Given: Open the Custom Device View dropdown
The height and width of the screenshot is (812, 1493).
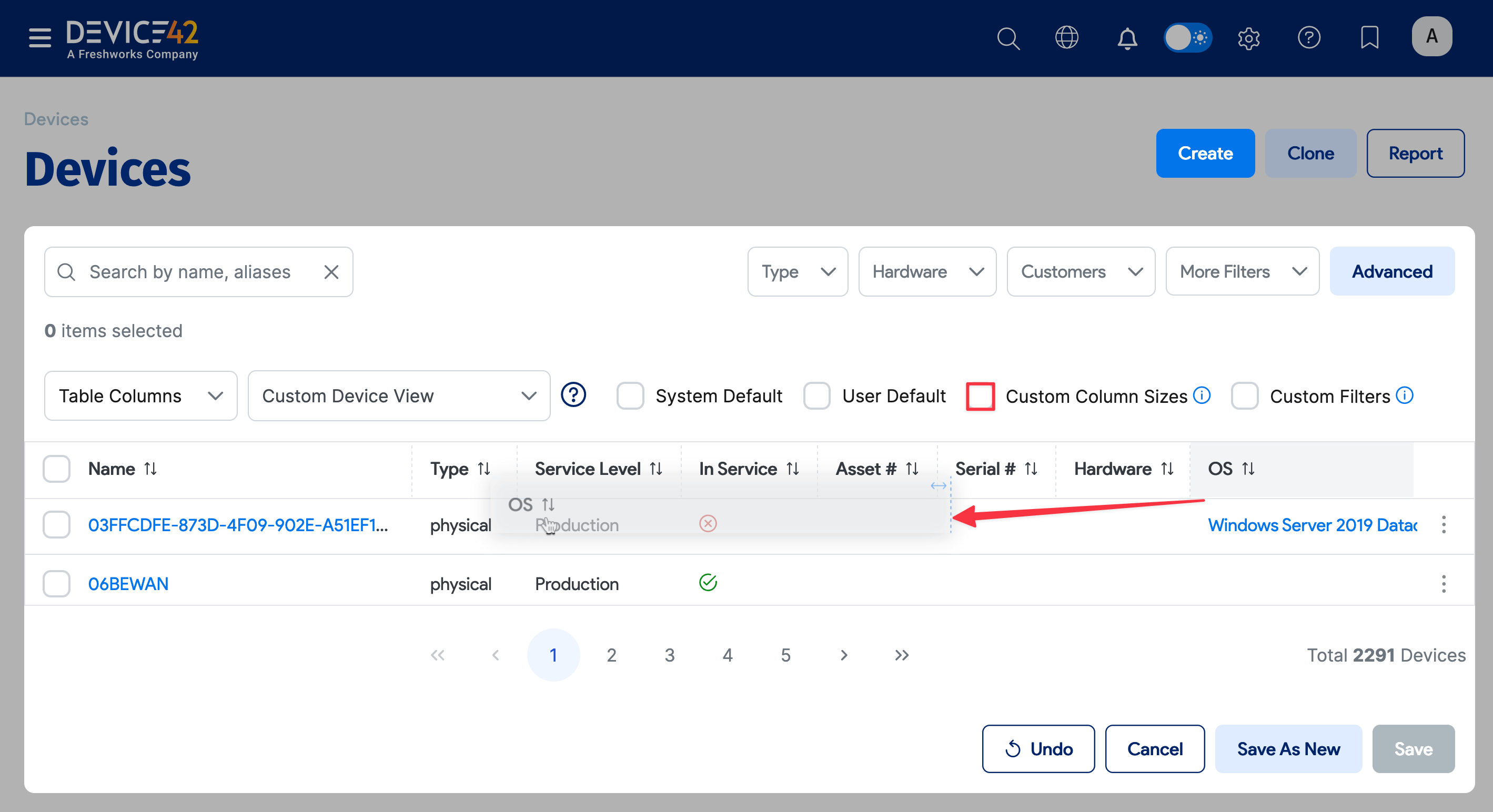Looking at the screenshot, I should pos(399,396).
